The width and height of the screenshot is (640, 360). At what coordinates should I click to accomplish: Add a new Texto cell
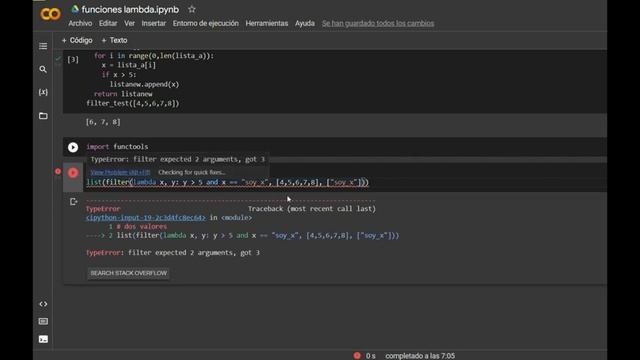coord(114,40)
